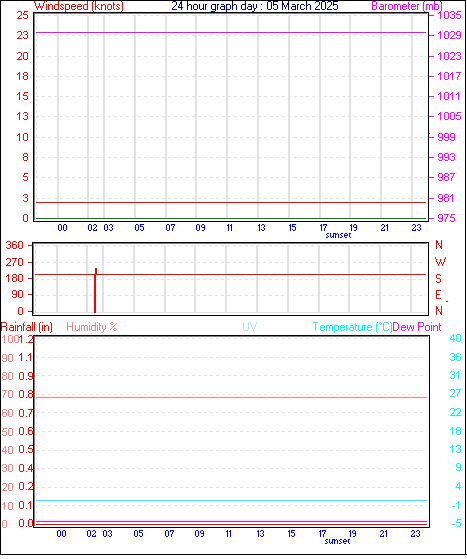
Task: Click rainfall scale value 1.1
Action: [26, 358]
